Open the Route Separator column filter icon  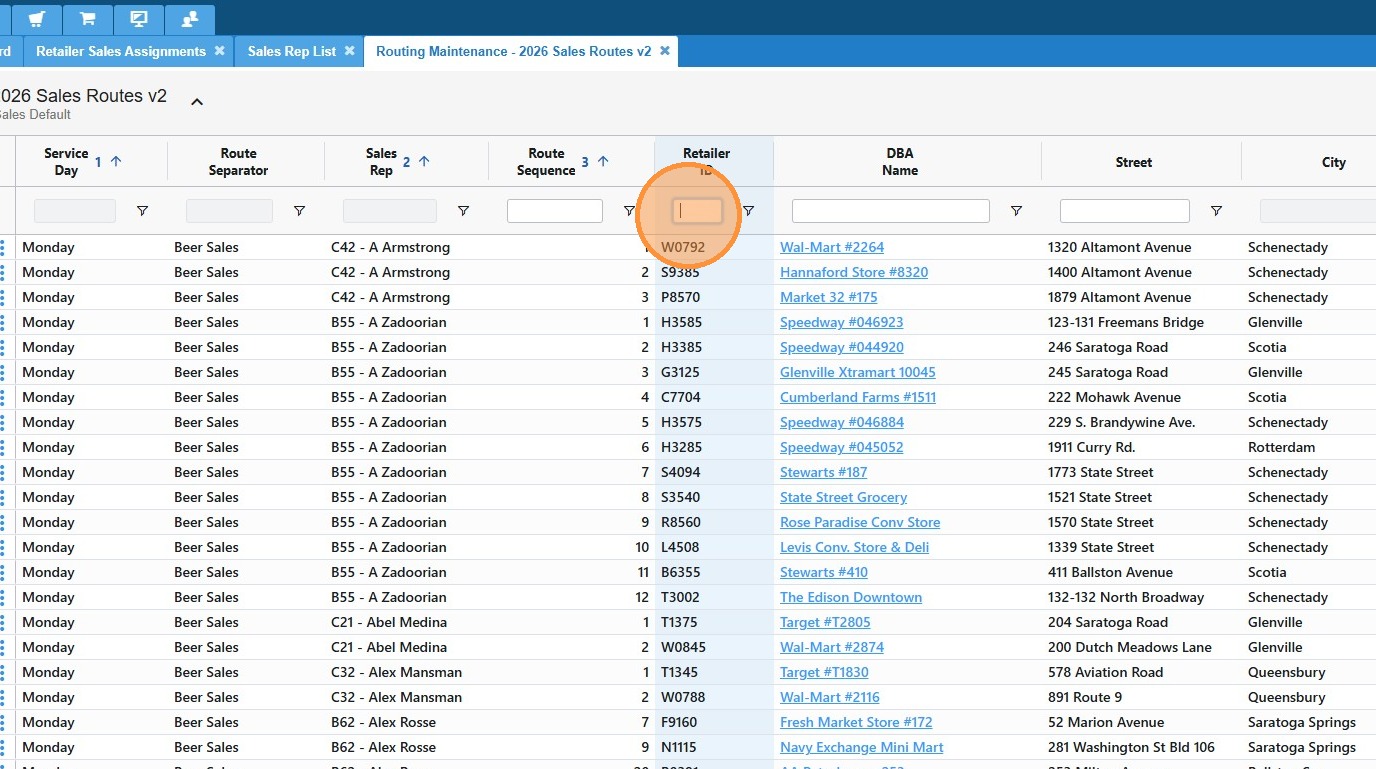(299, 211)
